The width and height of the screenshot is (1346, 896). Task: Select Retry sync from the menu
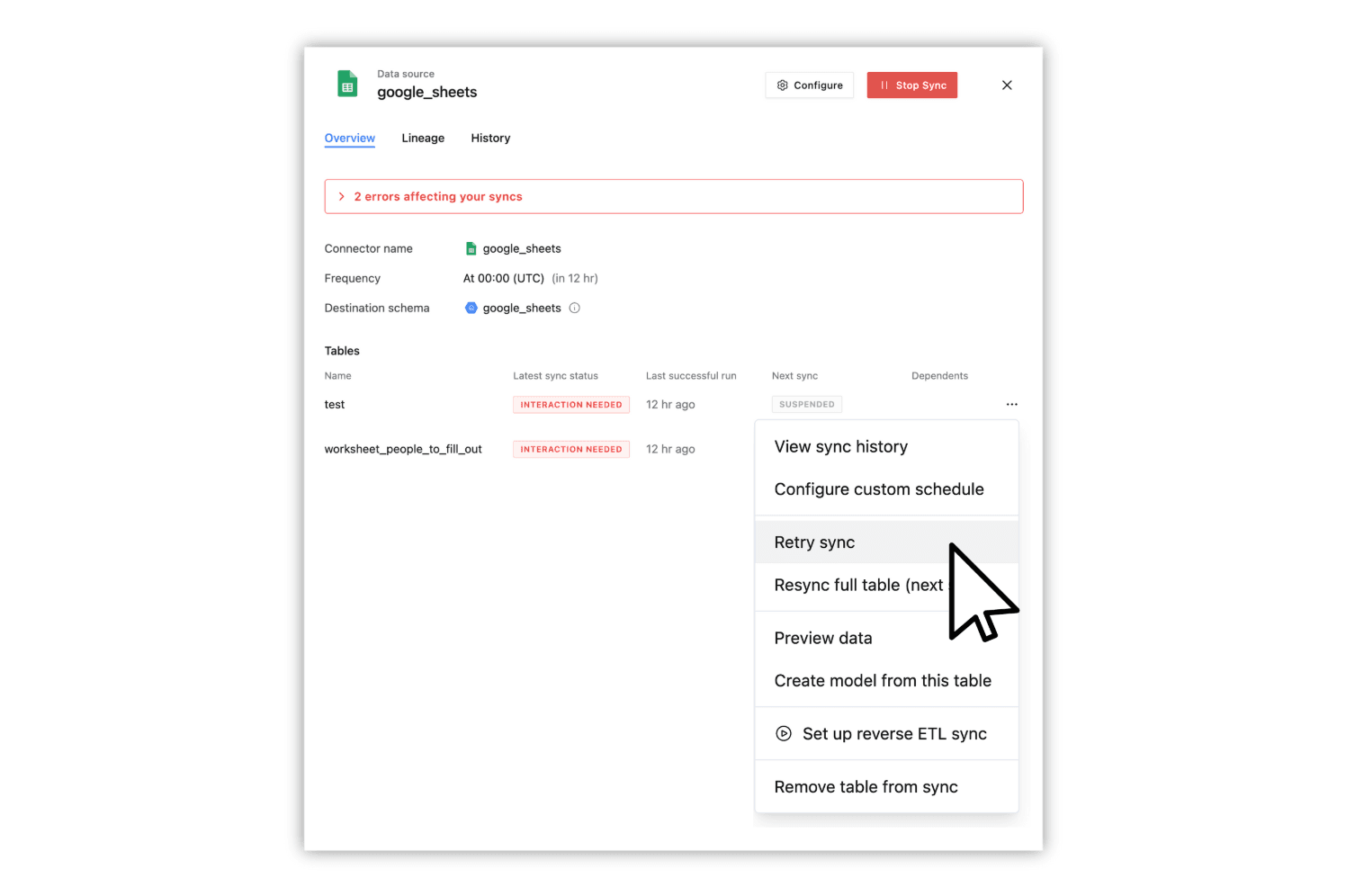tap(814, 542)
